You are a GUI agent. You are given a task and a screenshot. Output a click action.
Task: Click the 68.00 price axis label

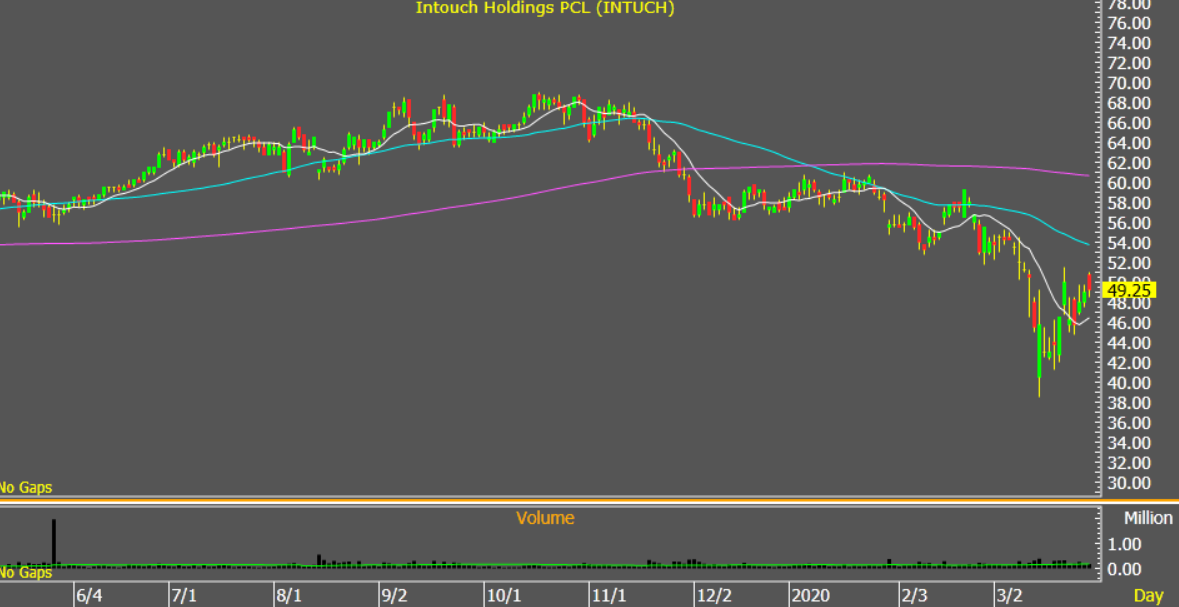click(x=1130, y=103)
